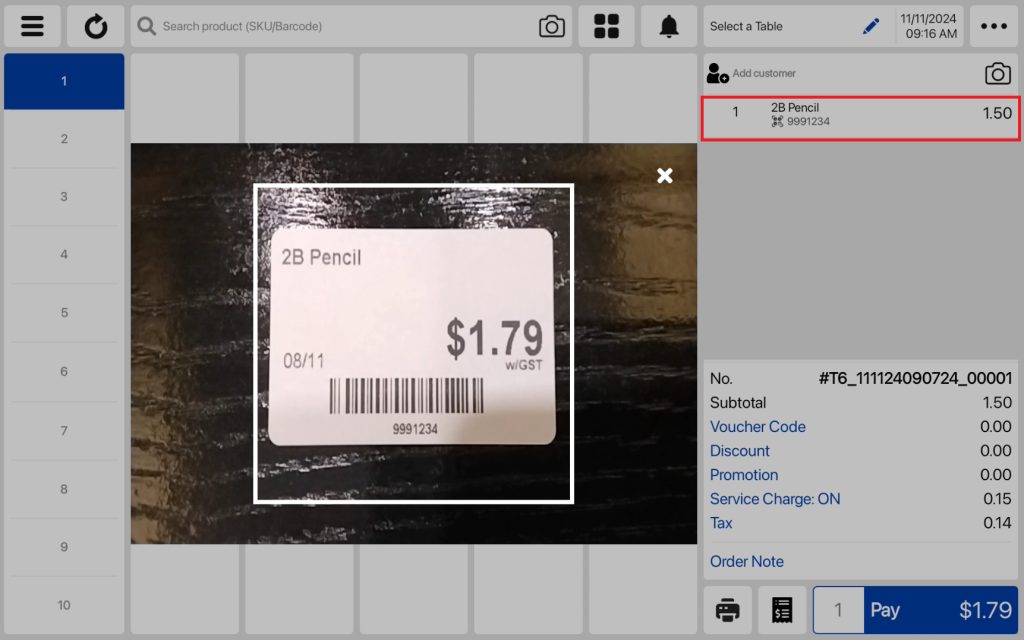Open the notifications bell

coord(668,26)
